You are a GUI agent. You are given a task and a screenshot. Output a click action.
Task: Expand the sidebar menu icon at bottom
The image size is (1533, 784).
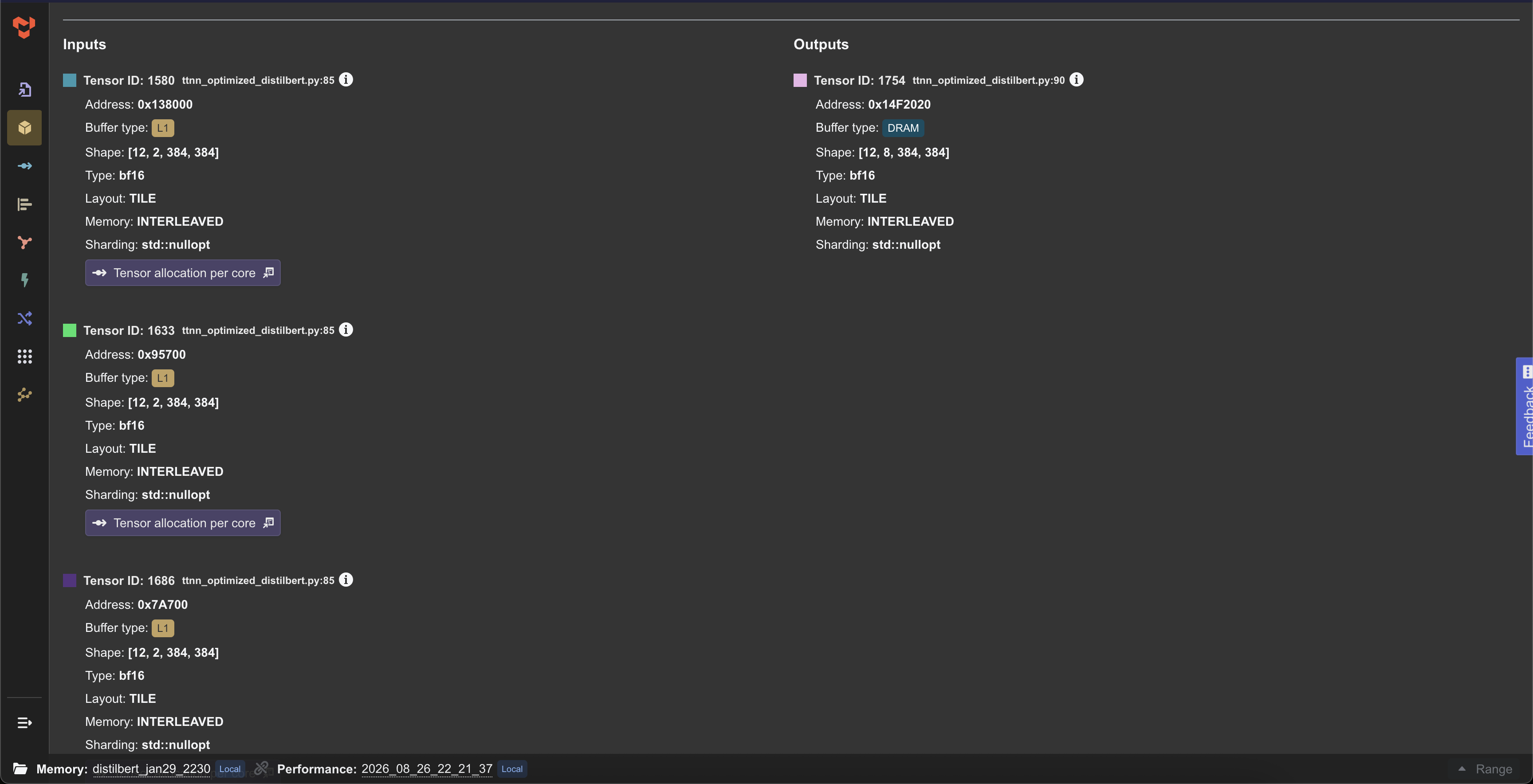[24, 723]
